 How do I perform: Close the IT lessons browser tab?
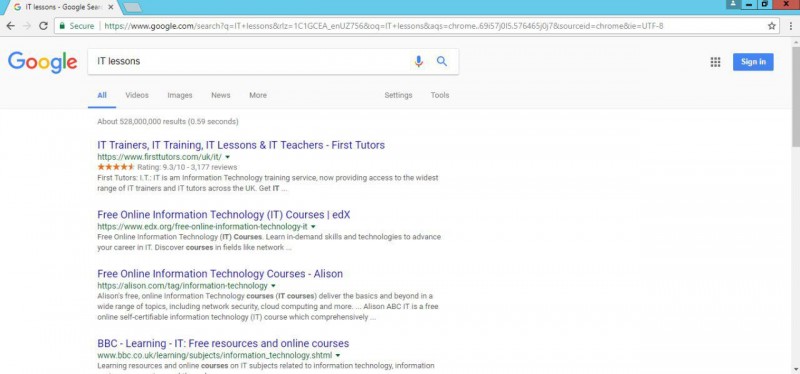click(x=111, y=7)
